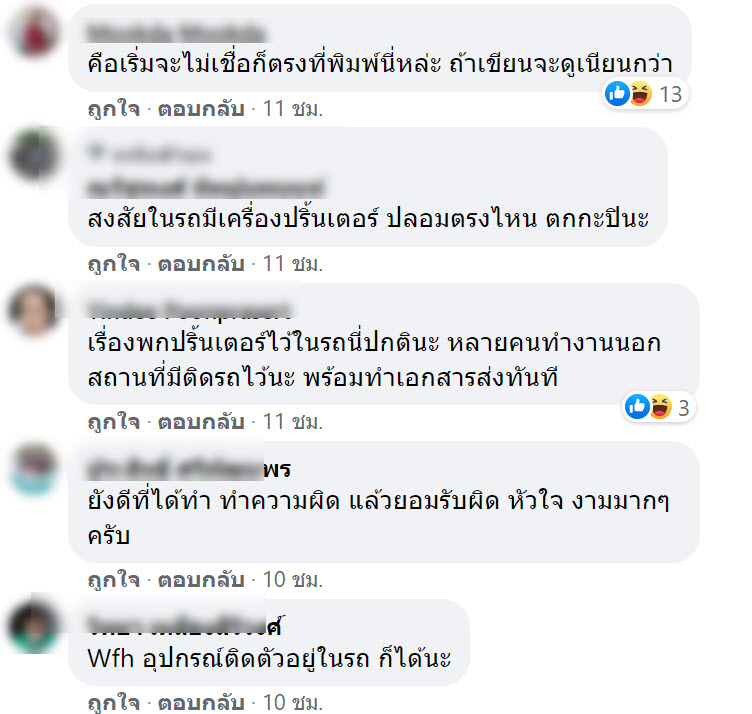Click ตอบกลับ below the Wfh comment
Screen dimensions: 752x714
click(201, 703)
